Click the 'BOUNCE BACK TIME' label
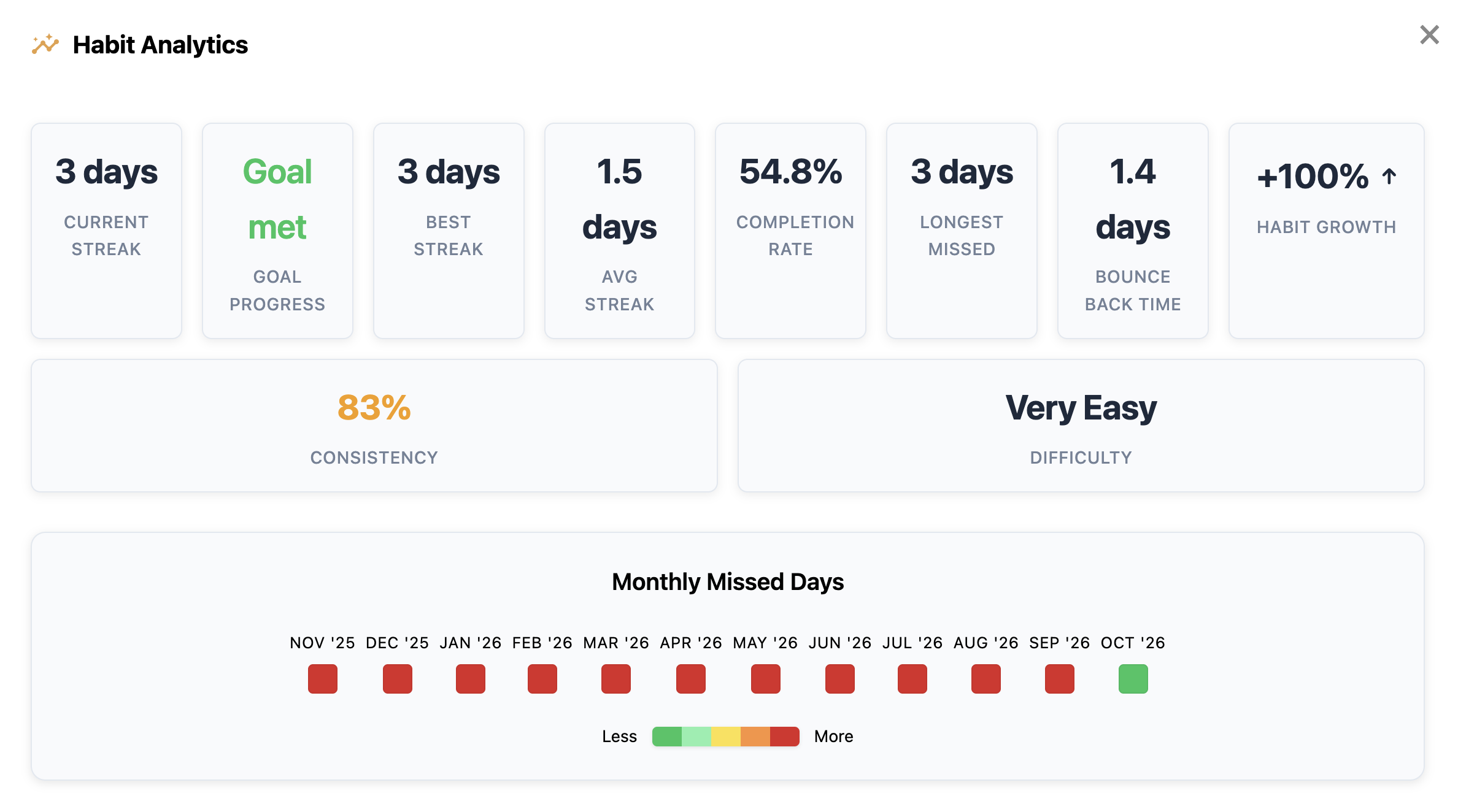The height and width of the screenshot is (812, 1458). coord(1133,291)
